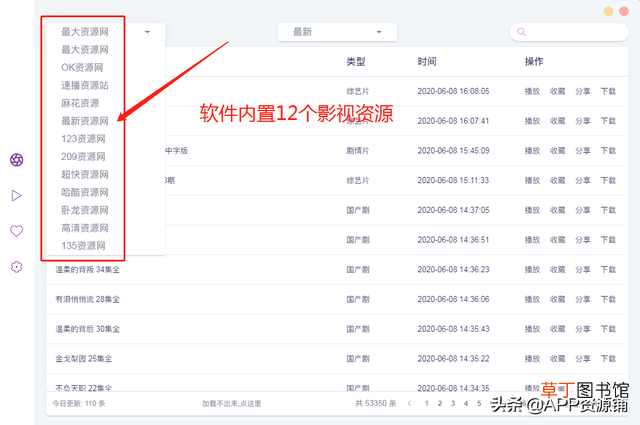Open title 温柔的背叛 34集全

(x=88, y=269)
